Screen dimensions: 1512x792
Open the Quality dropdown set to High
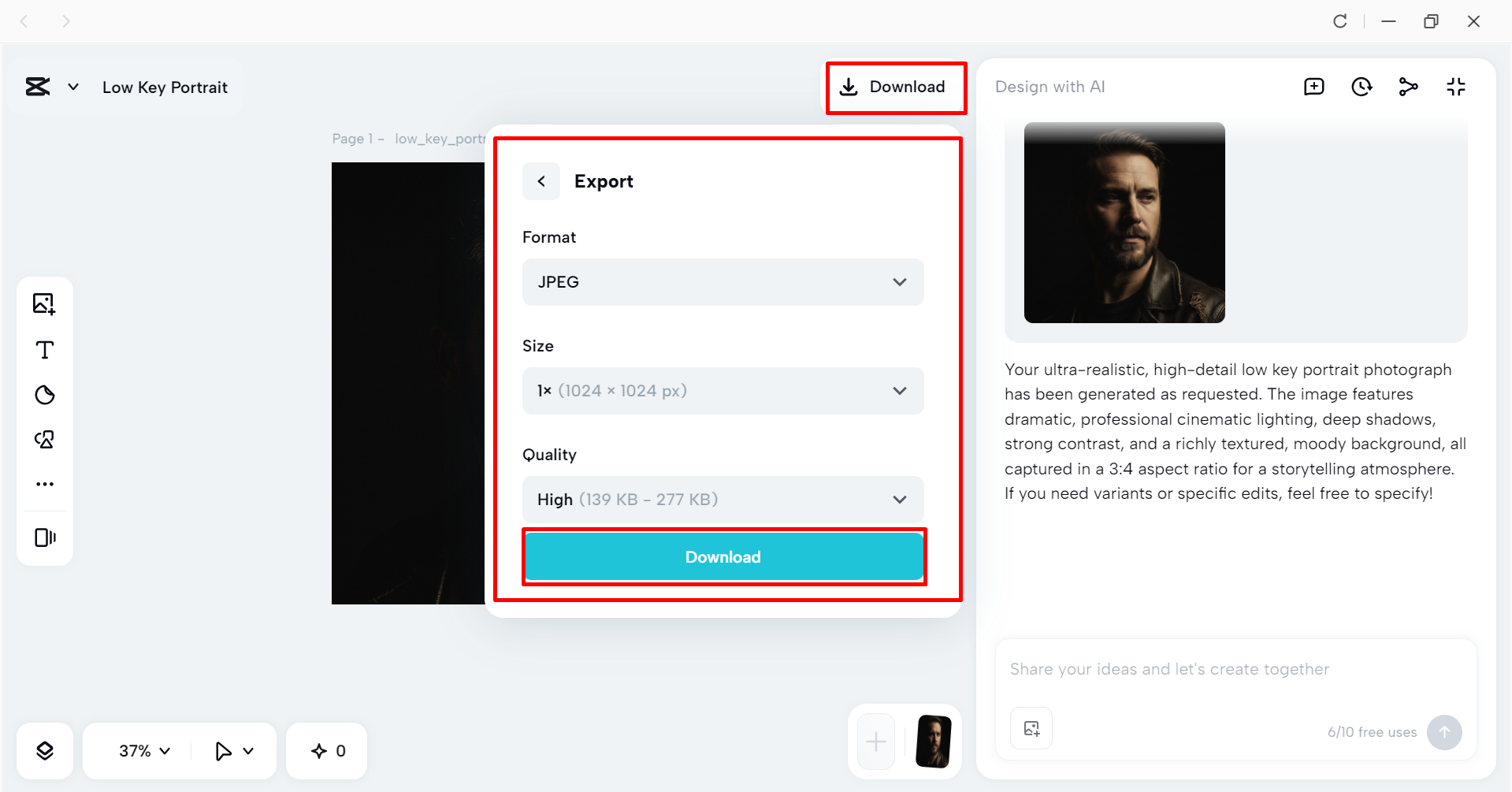coord(723,499)
